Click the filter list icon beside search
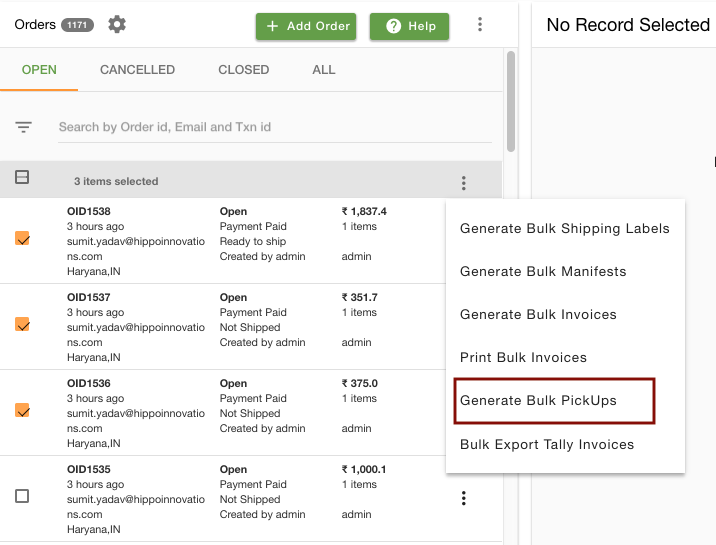Image resolution: width=716 pixels, height=545 pixels. coord(23,127)
